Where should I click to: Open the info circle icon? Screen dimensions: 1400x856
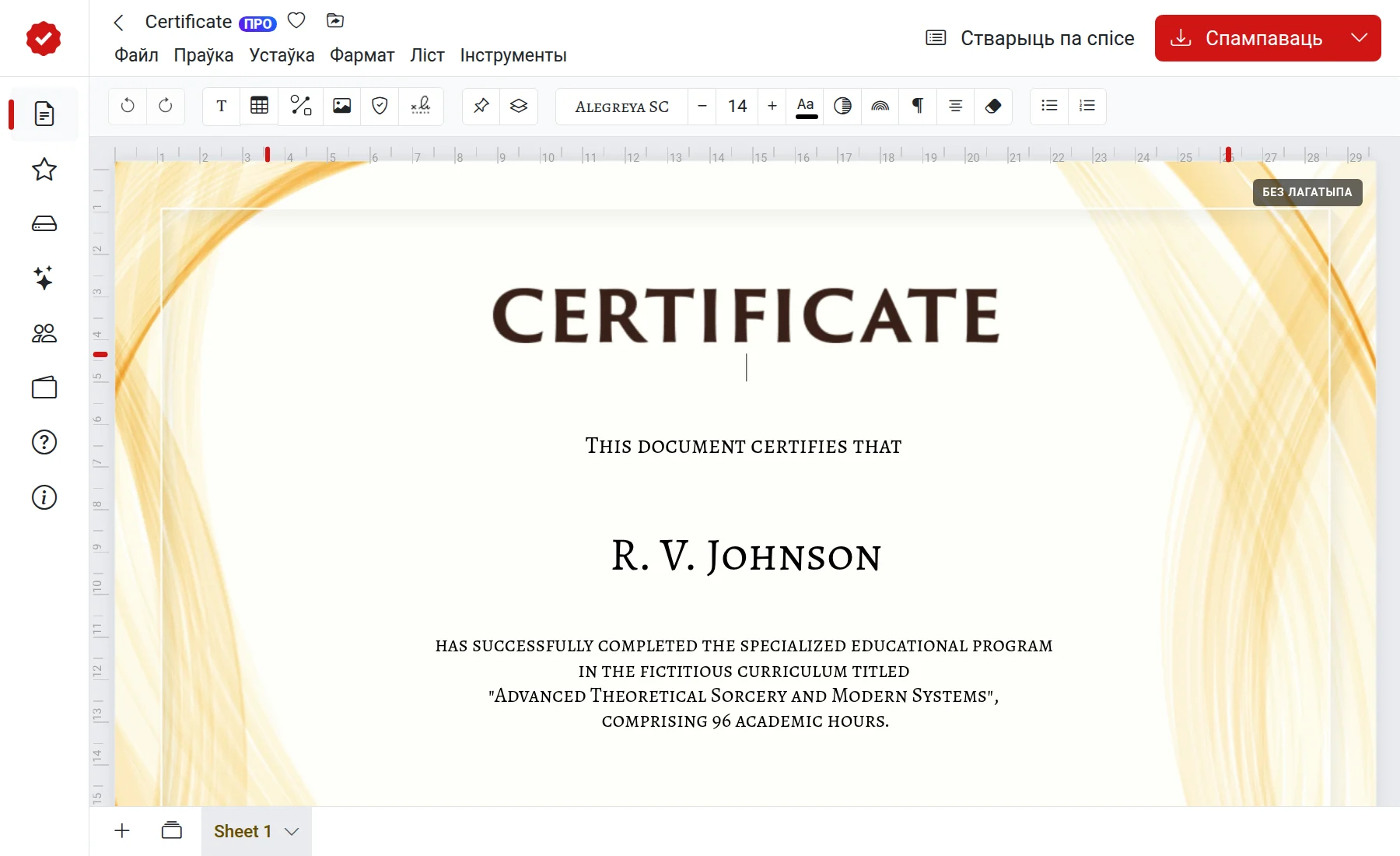pos(44,497)
